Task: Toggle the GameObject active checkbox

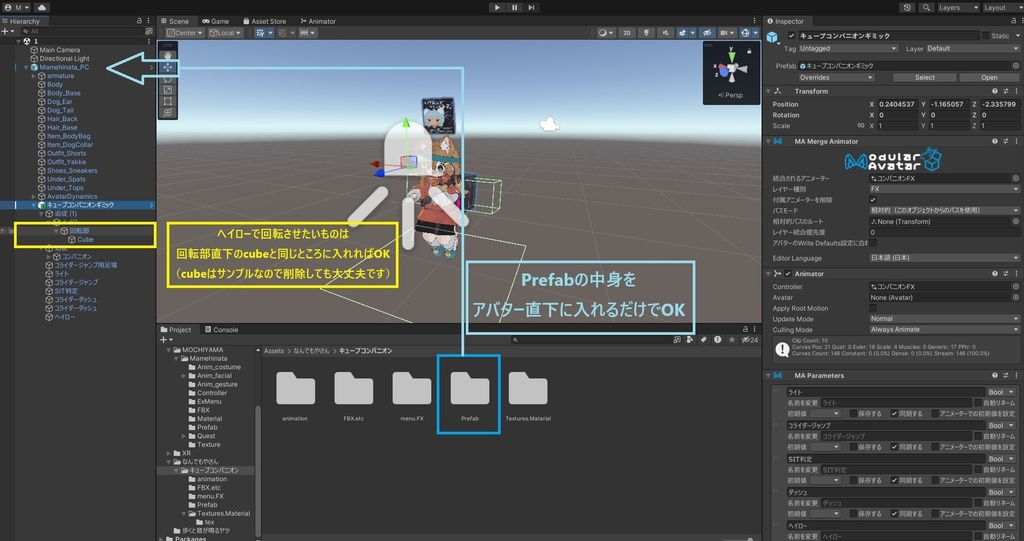Action: tap(792, 35)
